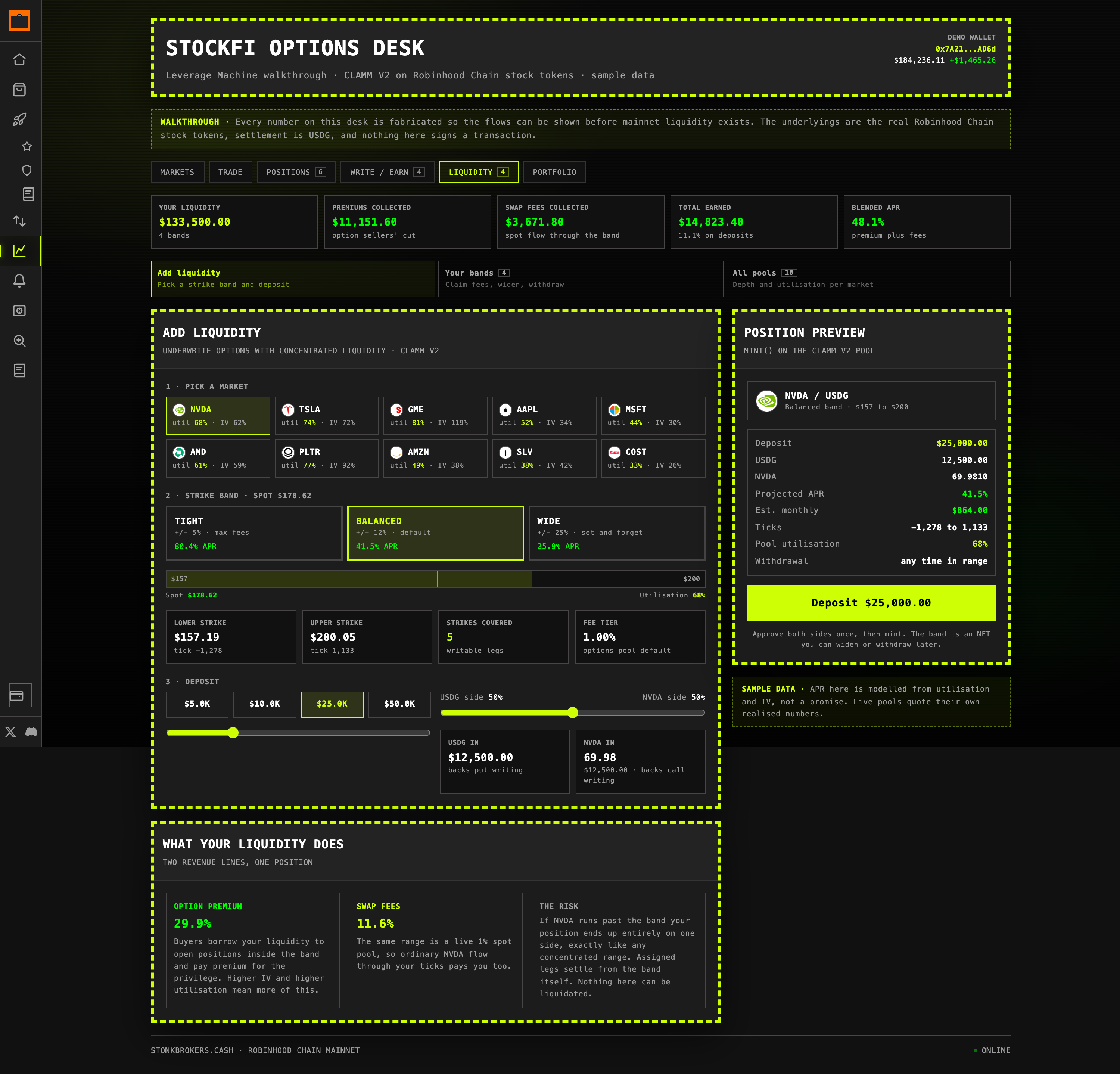Choose the TIGHT strike band option
Image resolution: width=1120 pixels, height=1074 pixels.
[254, 533]
